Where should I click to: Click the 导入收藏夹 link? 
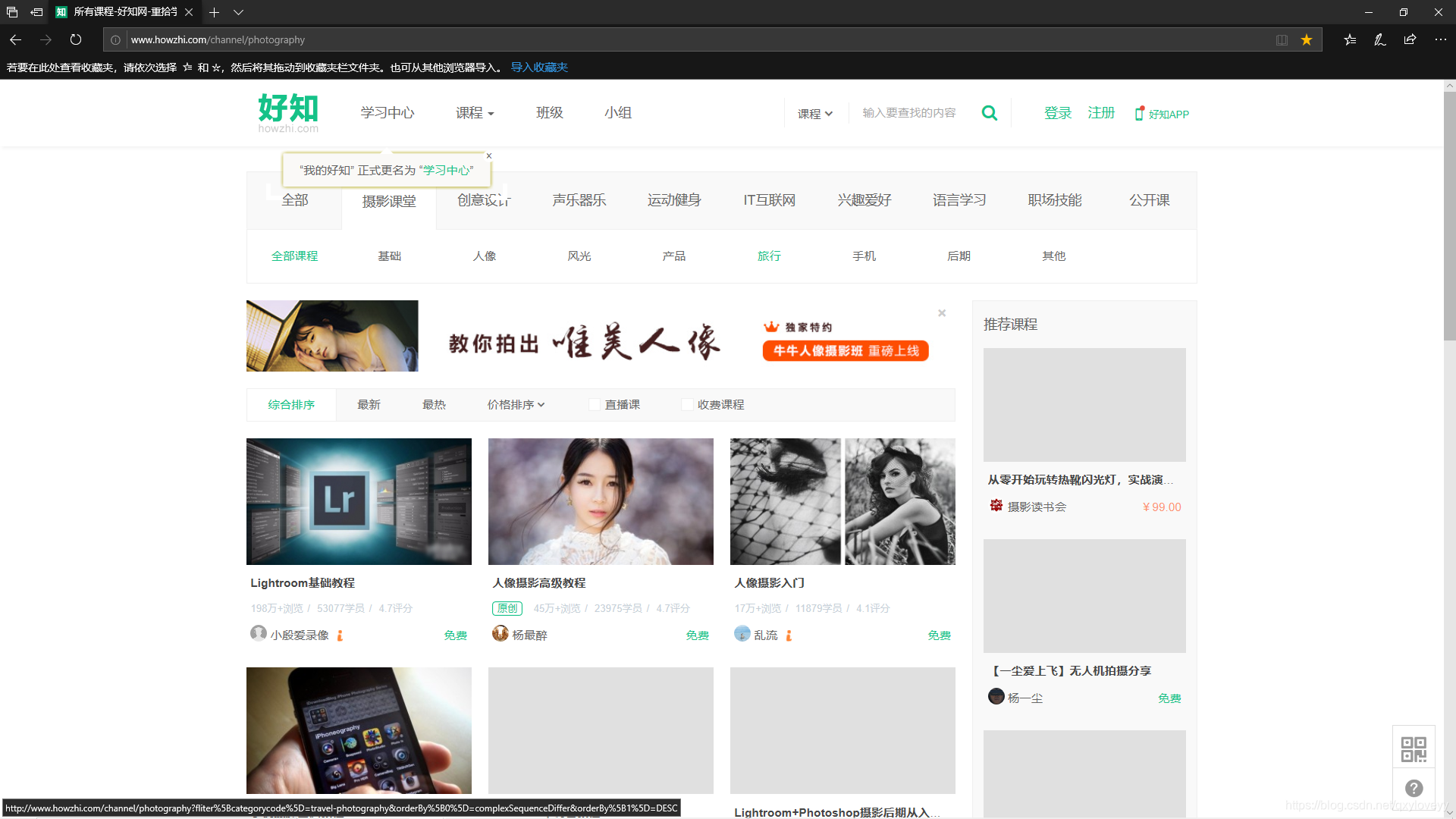click(x=538, y=67)
